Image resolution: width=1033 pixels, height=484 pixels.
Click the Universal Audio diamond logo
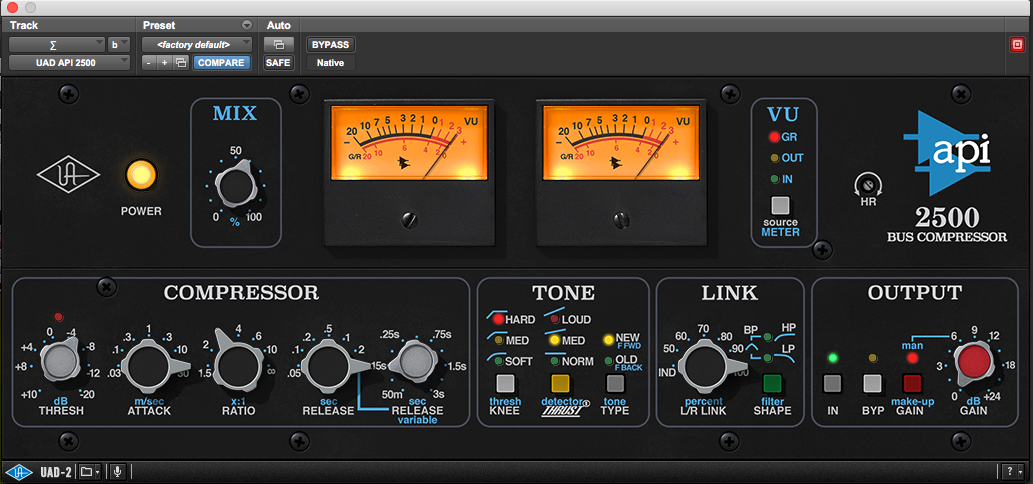coord(69,175)
